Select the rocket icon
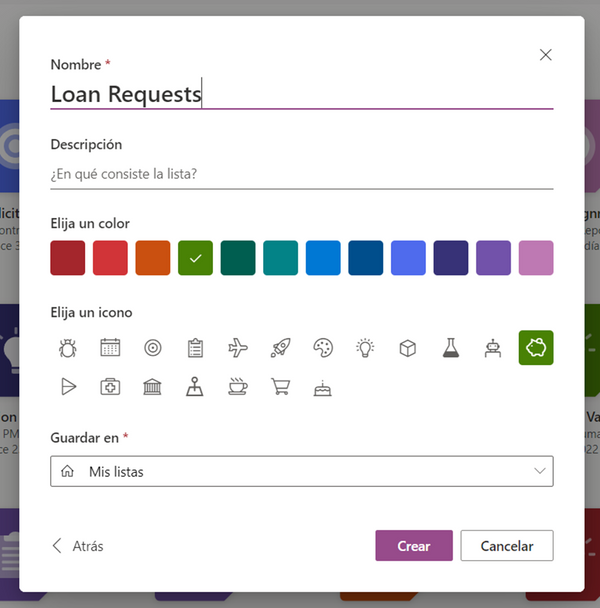Viewport: 600px width, 608px height. (280, 348)
